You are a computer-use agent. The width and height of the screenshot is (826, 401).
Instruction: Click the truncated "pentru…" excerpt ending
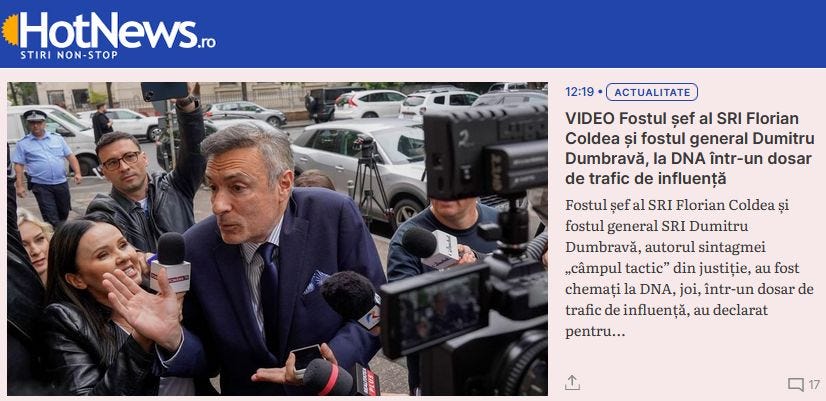(595, 332)
